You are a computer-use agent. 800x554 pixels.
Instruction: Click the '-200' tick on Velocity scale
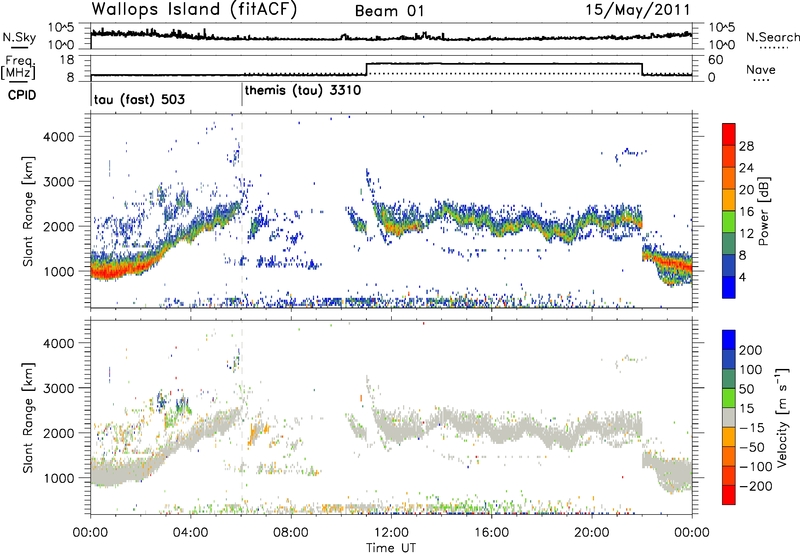756,486
